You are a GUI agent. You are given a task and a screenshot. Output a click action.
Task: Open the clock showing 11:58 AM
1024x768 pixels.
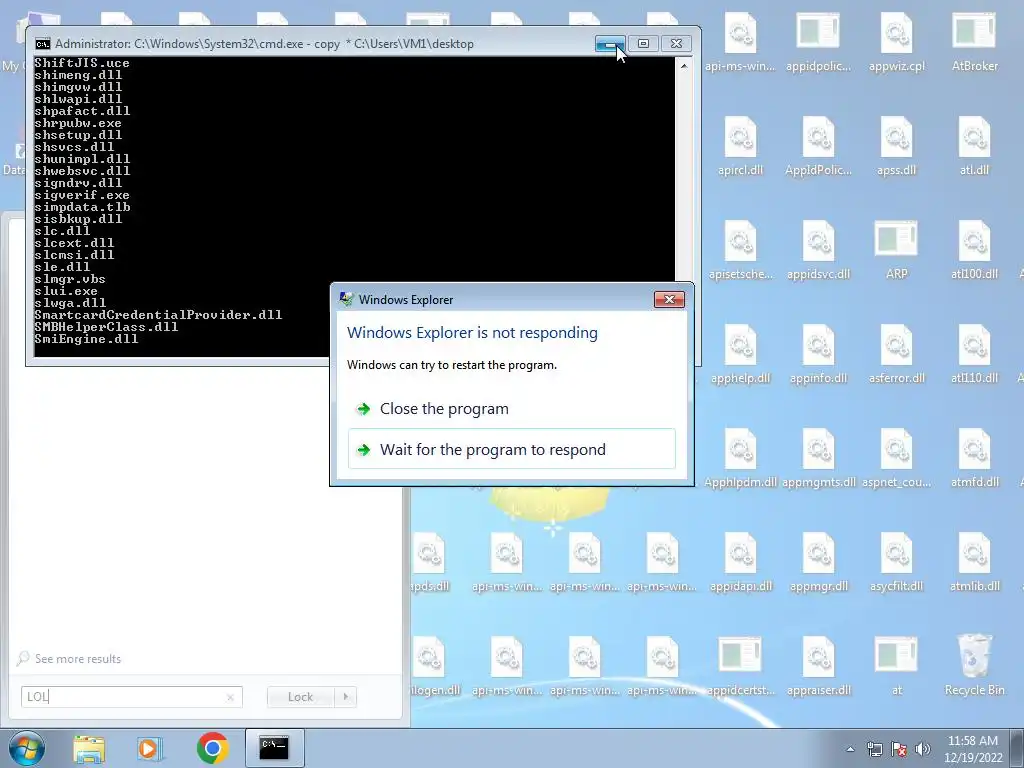point(973,741)
